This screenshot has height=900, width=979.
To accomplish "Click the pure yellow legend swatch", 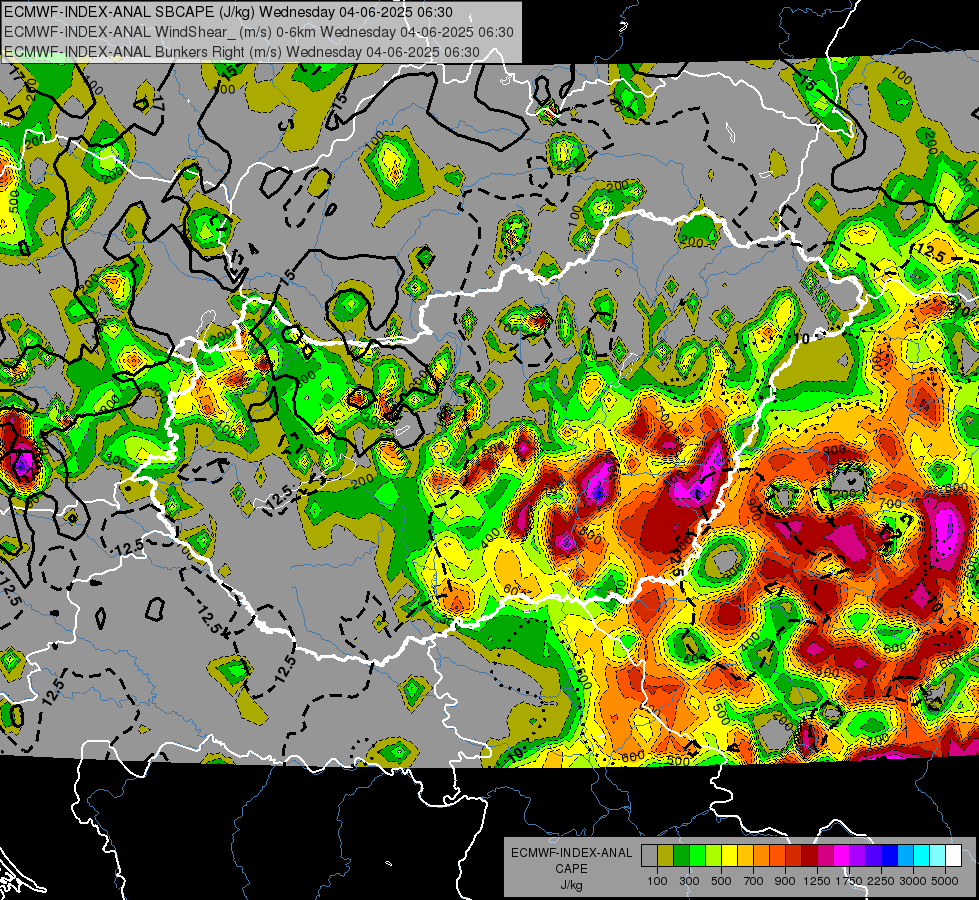I will [x=729, y=855].
